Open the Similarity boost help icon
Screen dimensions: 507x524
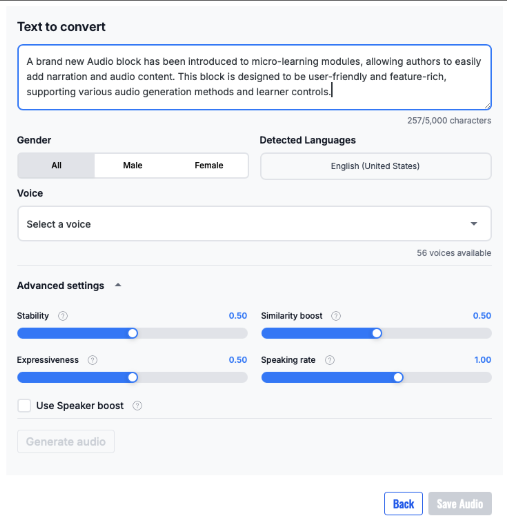click(336, 316)
